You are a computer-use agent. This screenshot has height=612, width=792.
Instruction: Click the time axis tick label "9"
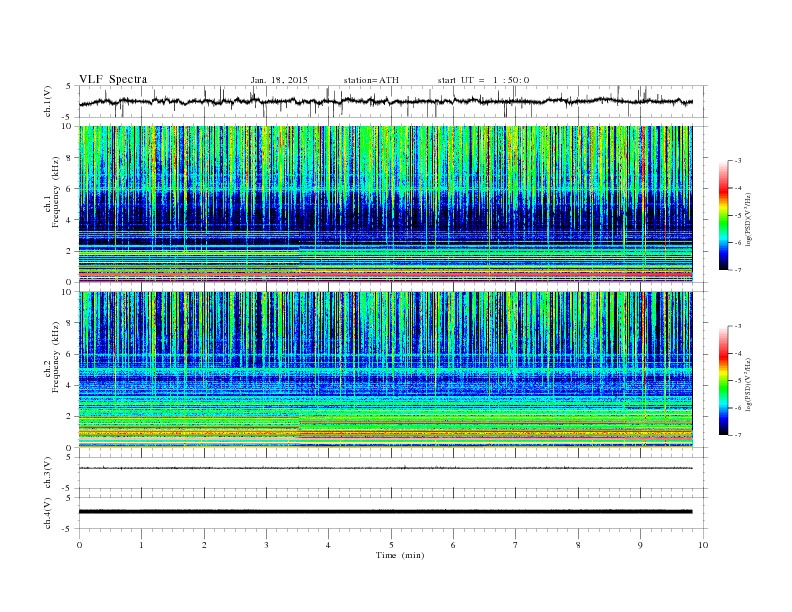coord(640,545)
